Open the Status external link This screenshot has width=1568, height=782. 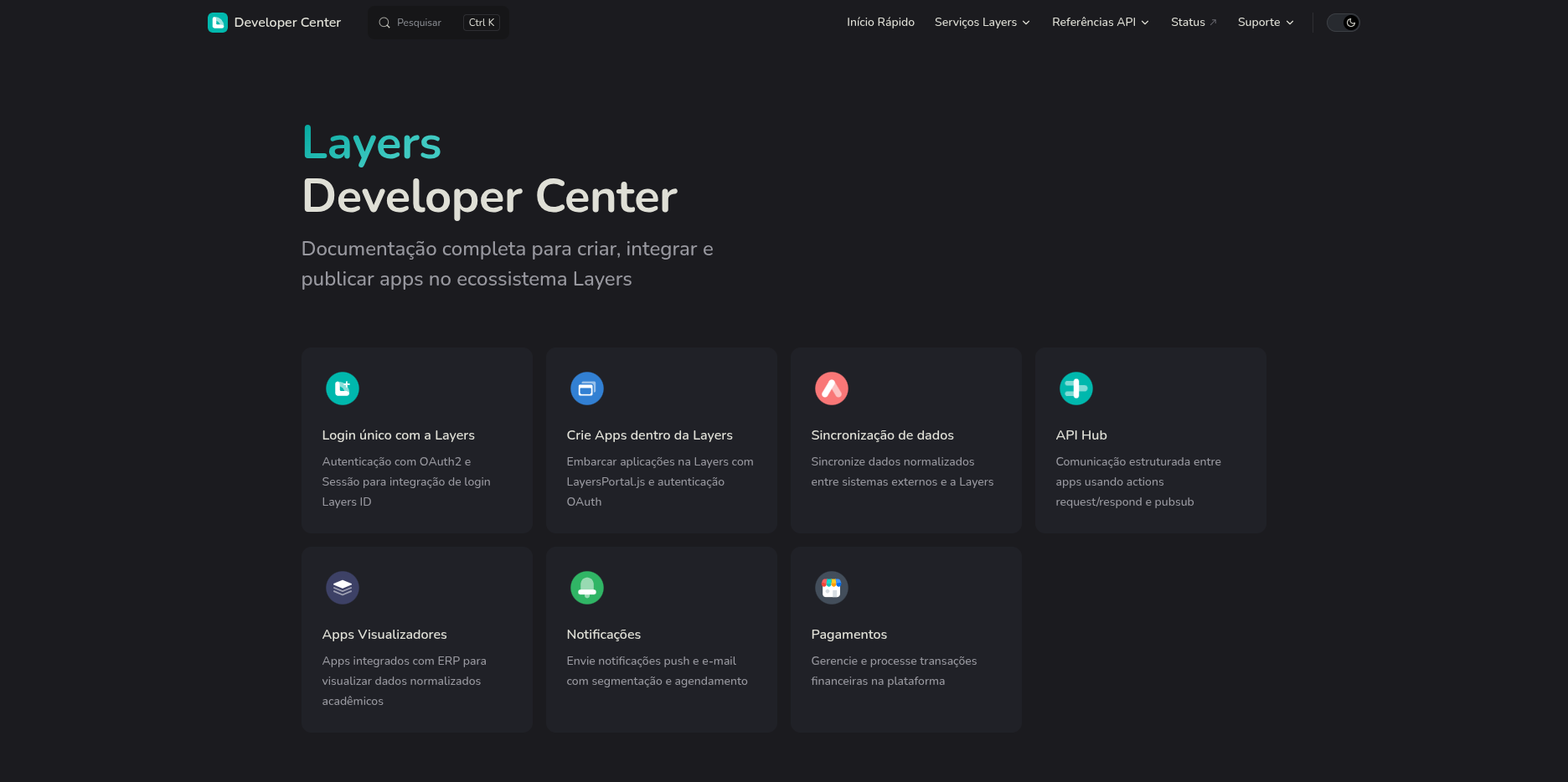pyautogui.click(x=1193, y=23)
